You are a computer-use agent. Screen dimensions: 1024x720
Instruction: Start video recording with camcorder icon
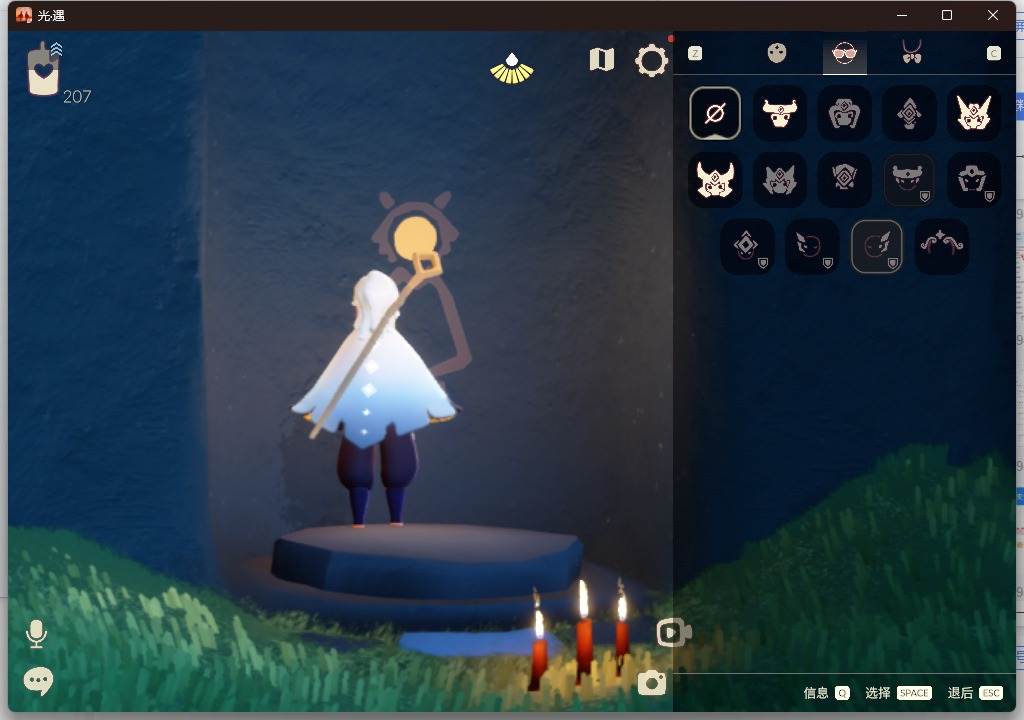(673, 632)
